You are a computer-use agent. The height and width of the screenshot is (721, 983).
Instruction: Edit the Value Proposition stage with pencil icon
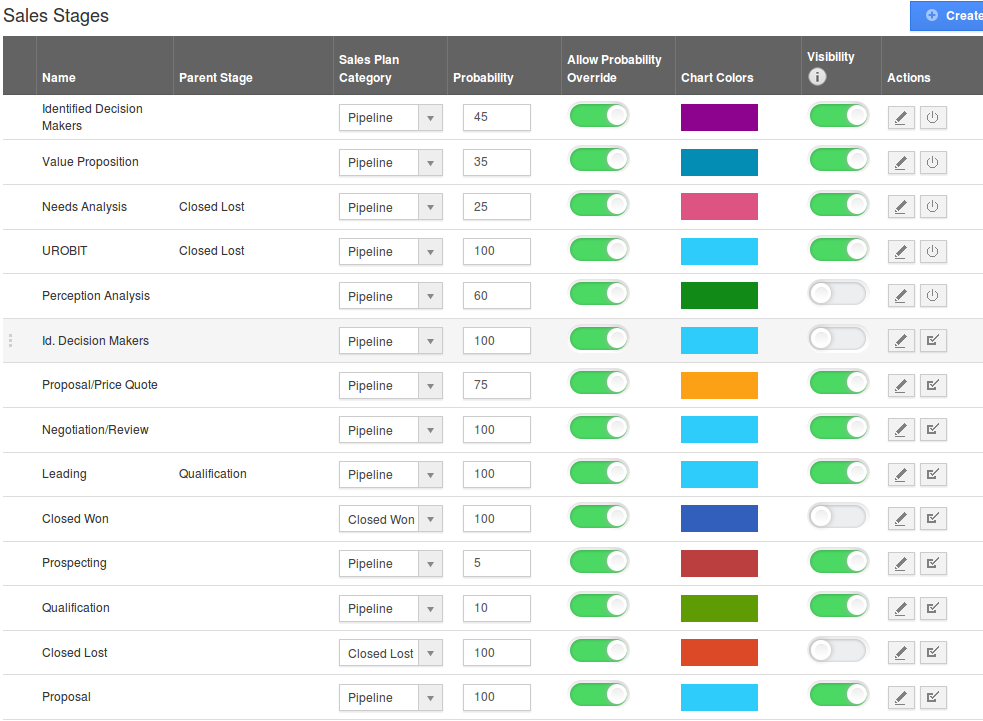pos(901,162)
